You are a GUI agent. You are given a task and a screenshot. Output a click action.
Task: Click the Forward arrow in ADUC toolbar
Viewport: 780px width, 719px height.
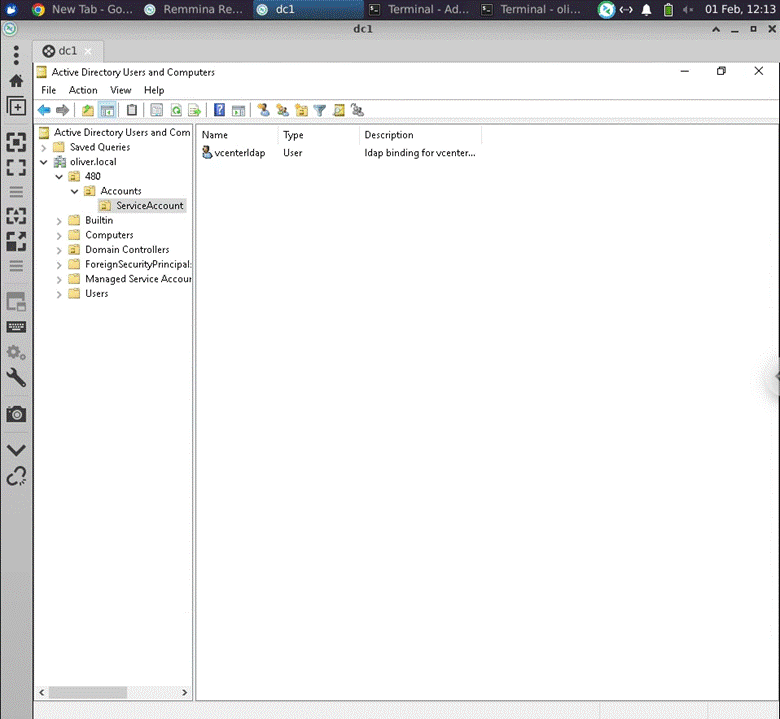point(62,110)
